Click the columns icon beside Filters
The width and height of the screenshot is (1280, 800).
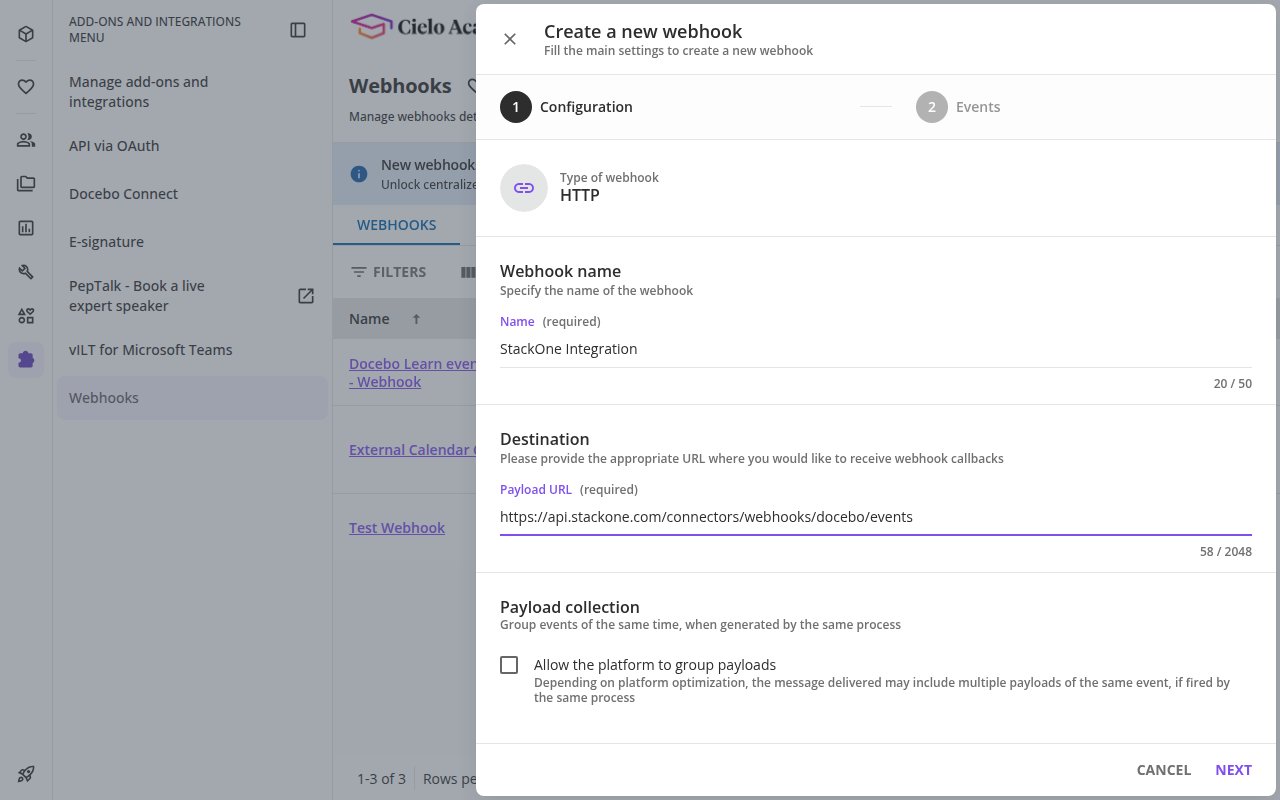(x=467, y=272)
